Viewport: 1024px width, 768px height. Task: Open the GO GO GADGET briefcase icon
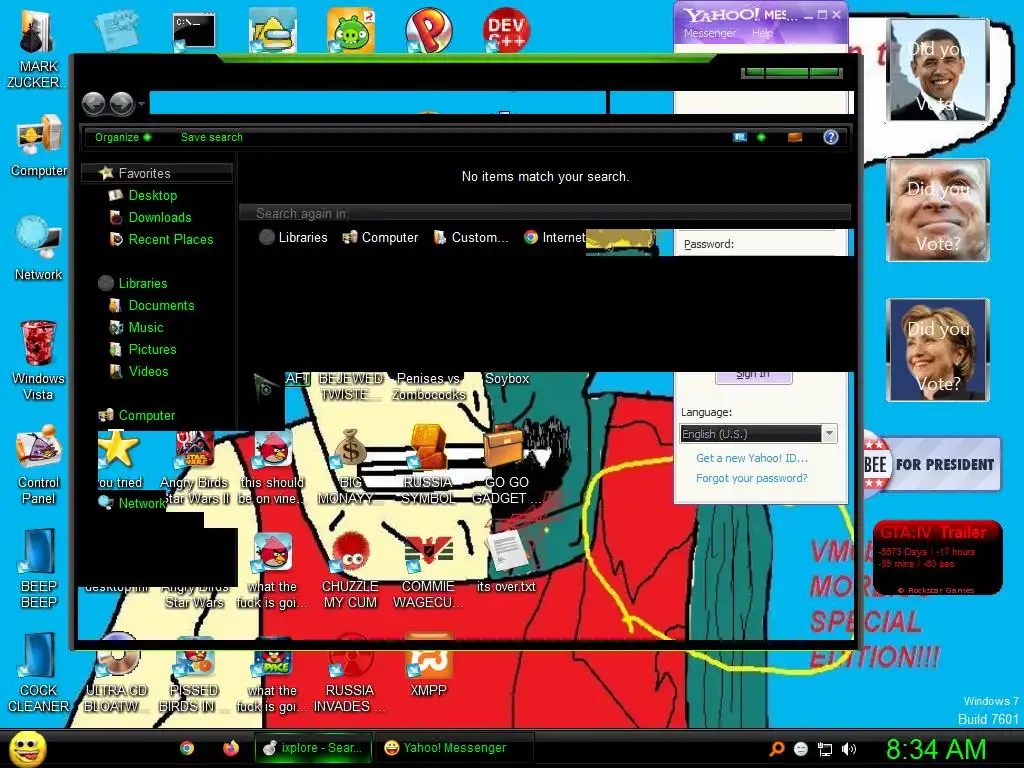click(x=506, y=465)
